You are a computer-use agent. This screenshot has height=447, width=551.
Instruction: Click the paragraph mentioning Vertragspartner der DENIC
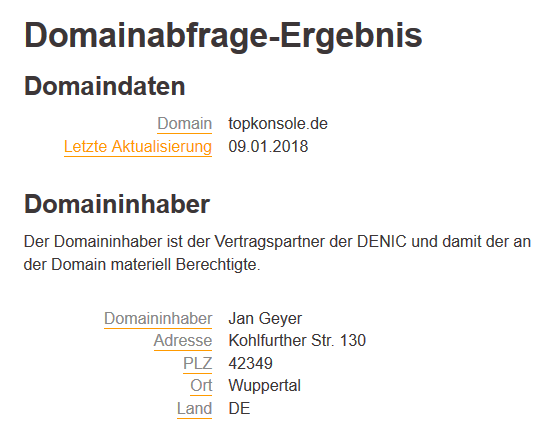coord(277,253)
